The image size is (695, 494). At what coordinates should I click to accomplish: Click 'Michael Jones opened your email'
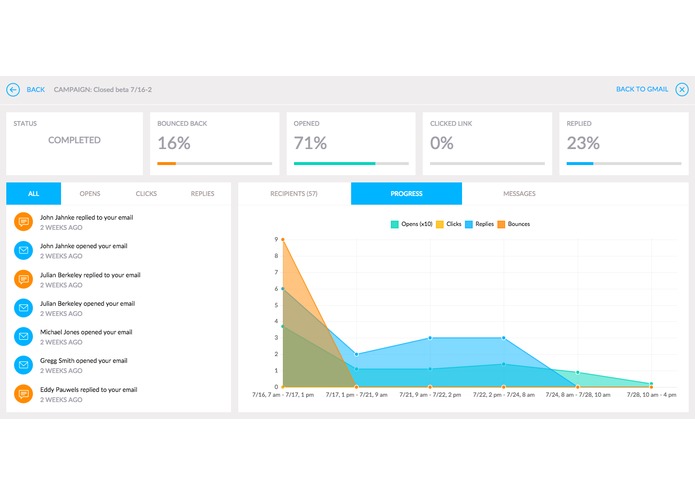click(86, 332)
